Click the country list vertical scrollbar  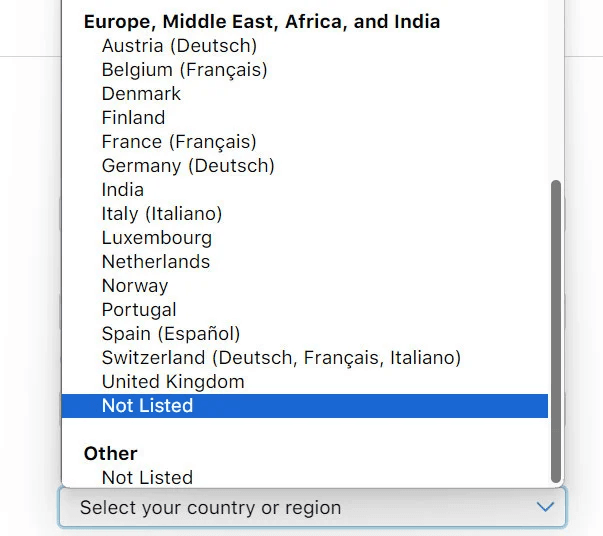click(556, 330)
